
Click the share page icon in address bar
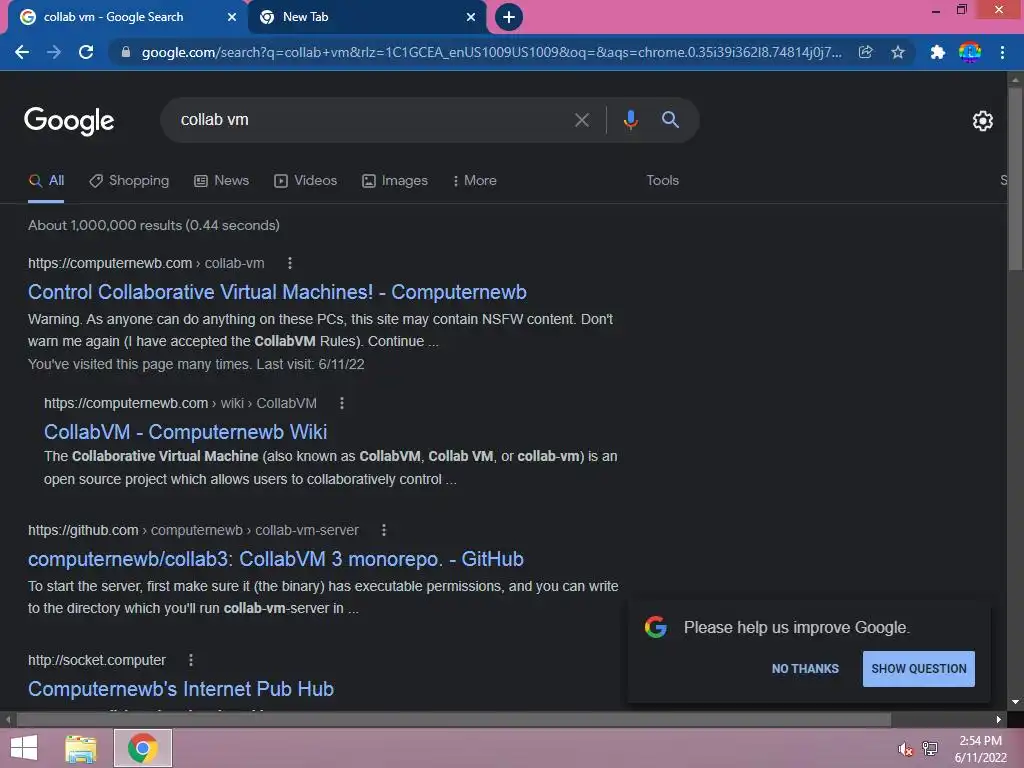tap(866, 52)
